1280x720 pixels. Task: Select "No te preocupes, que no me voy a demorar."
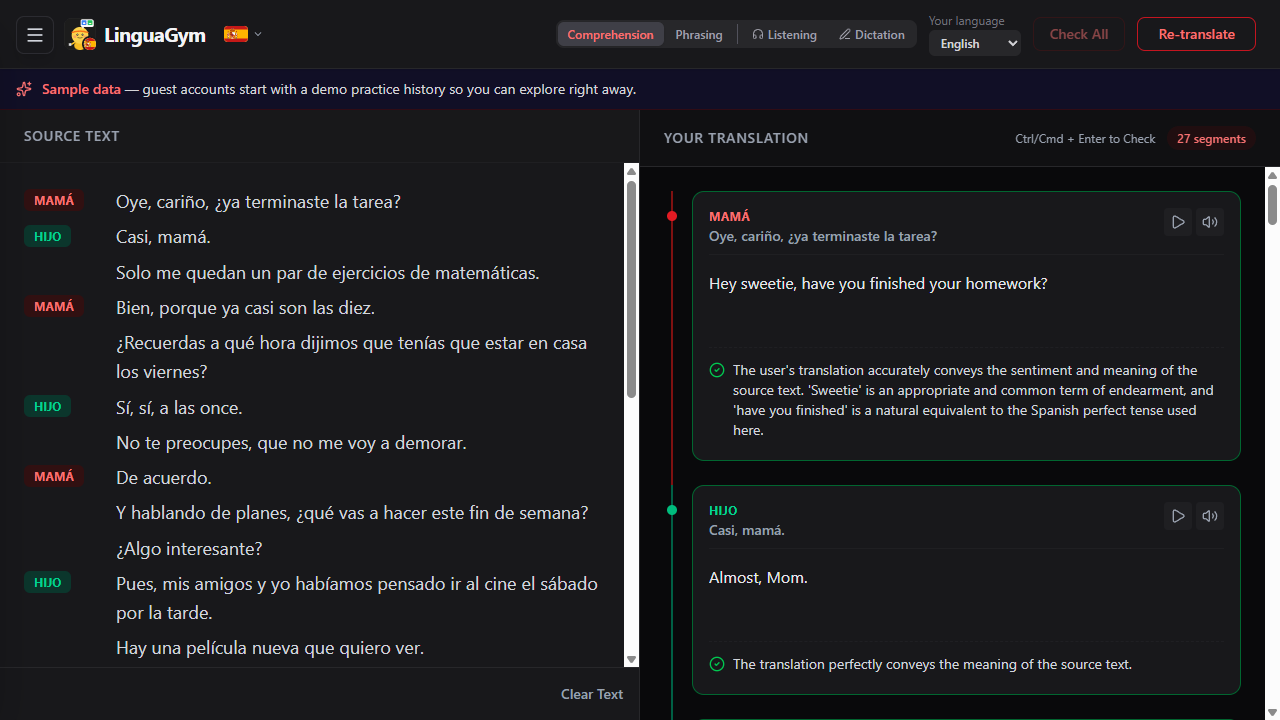point(291,443)
